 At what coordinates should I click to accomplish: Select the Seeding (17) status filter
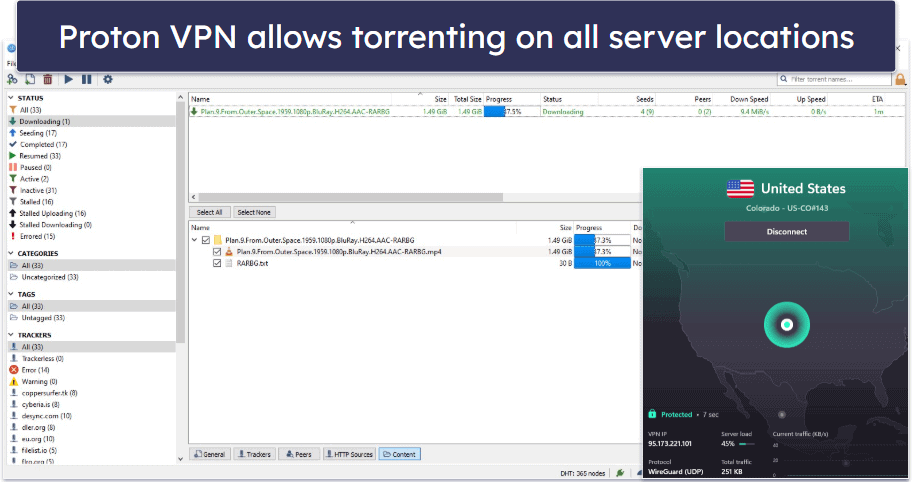pos(38,133)
